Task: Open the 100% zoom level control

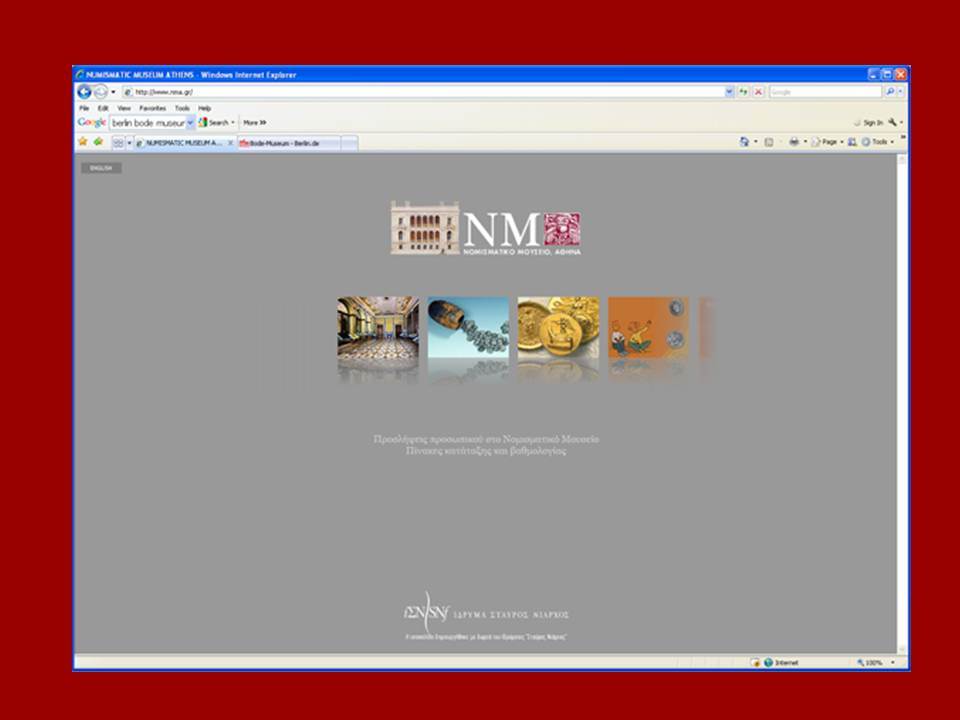Action: (876, 662)
